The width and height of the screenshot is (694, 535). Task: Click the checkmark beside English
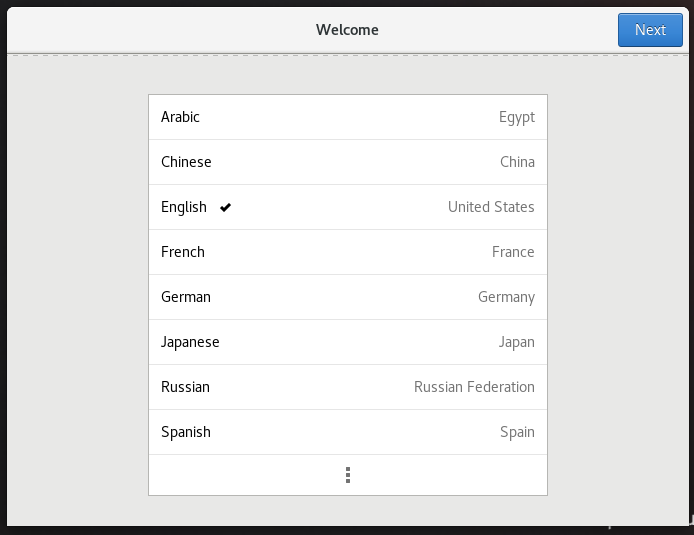[x=225, y=207]
